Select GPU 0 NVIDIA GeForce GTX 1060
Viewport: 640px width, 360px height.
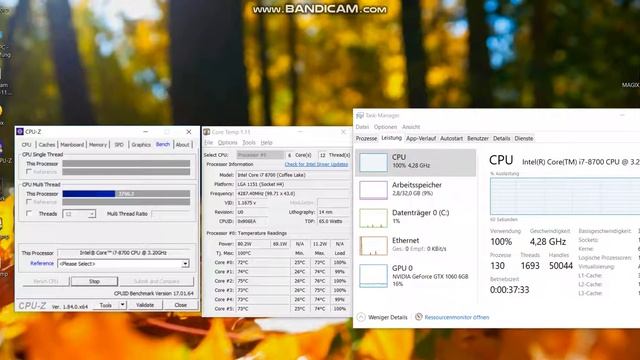pos(416,276)
